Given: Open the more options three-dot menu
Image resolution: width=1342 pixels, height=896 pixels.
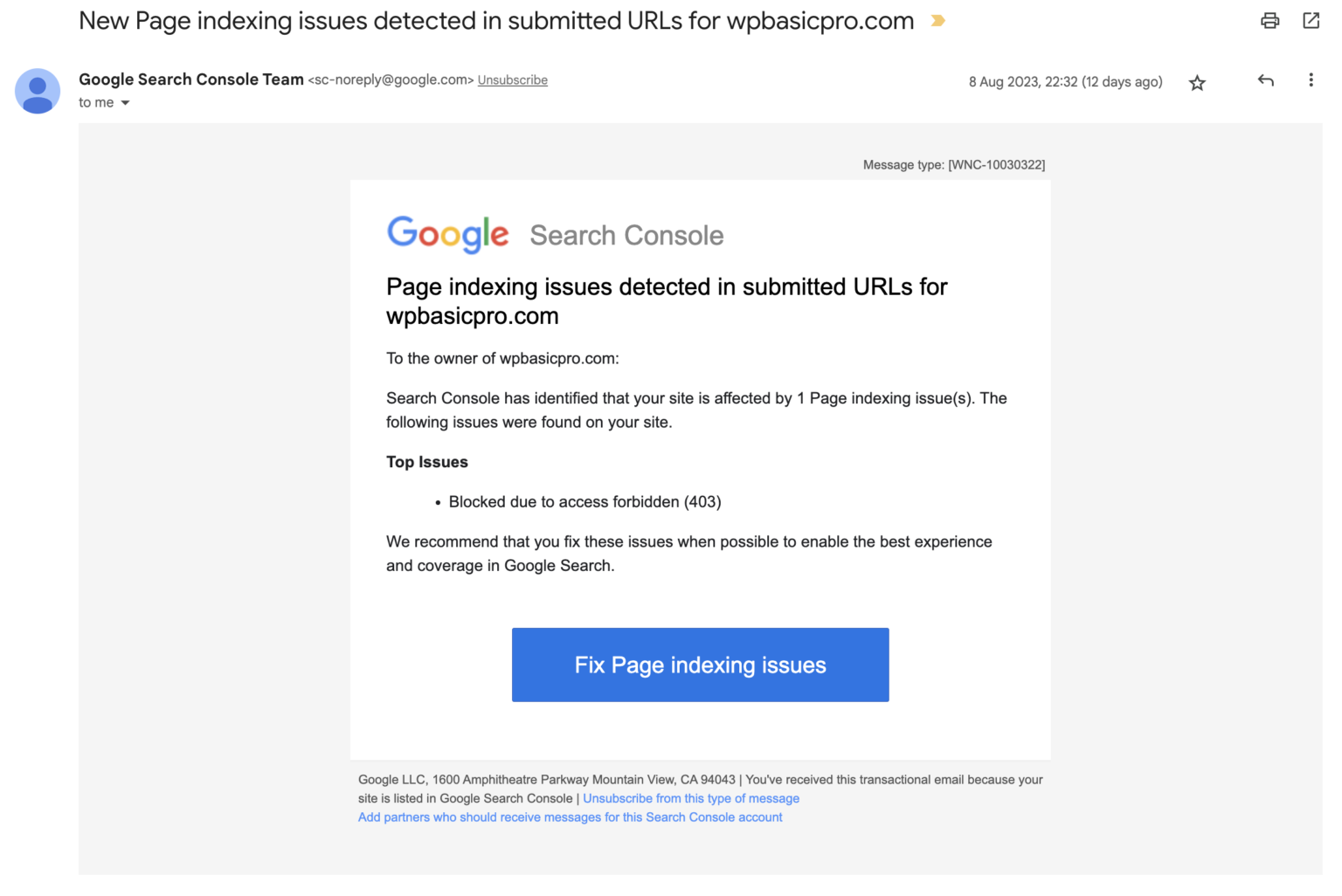Looking at the screenshot, I should [1311, 80].
